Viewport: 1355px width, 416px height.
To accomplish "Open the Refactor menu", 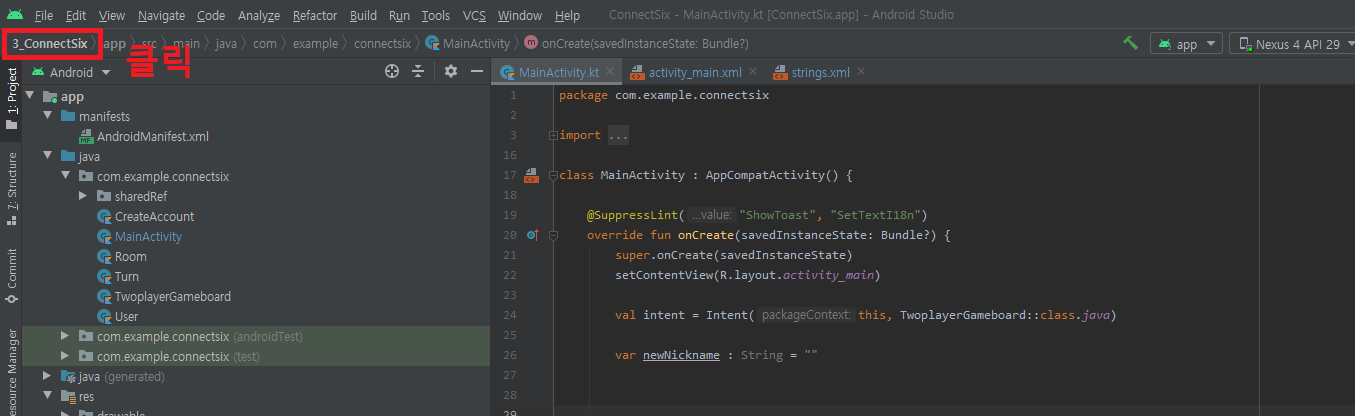I will (315, 16).
